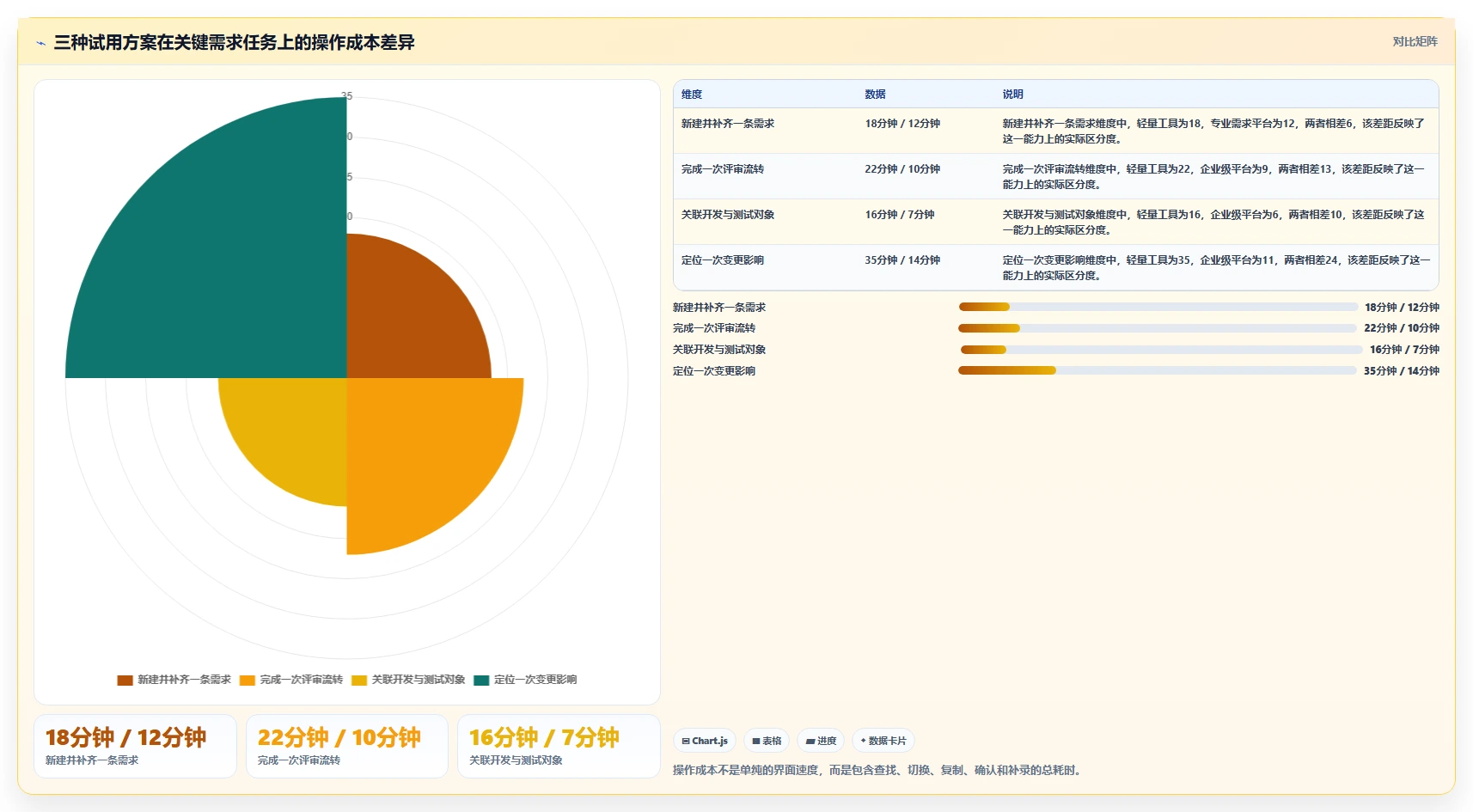
Task: Click the 新建并补齐一条需求 progress bar
Action: click(1158, 307)
